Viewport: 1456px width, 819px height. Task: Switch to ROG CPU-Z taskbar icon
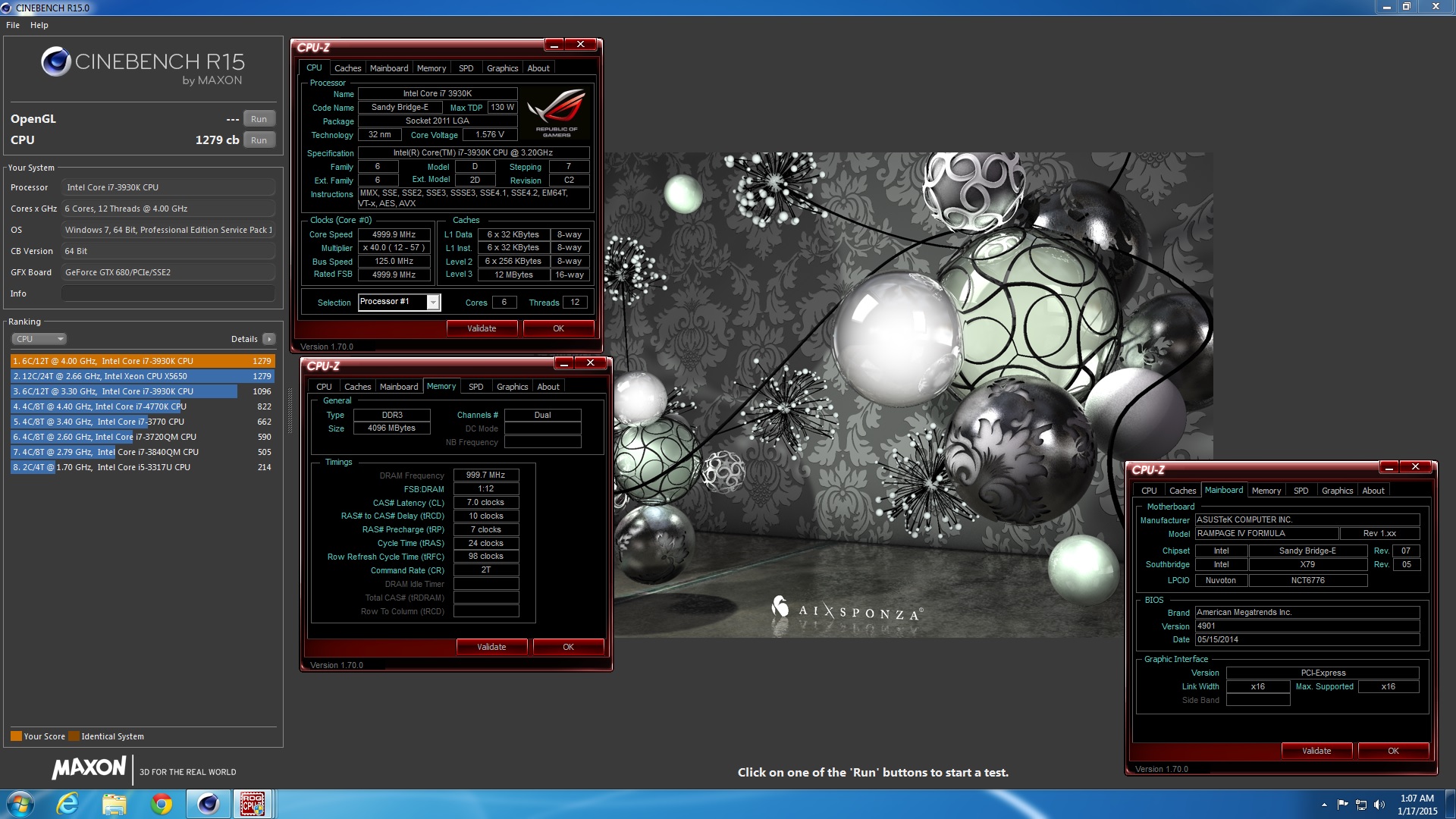click(253, 804)
